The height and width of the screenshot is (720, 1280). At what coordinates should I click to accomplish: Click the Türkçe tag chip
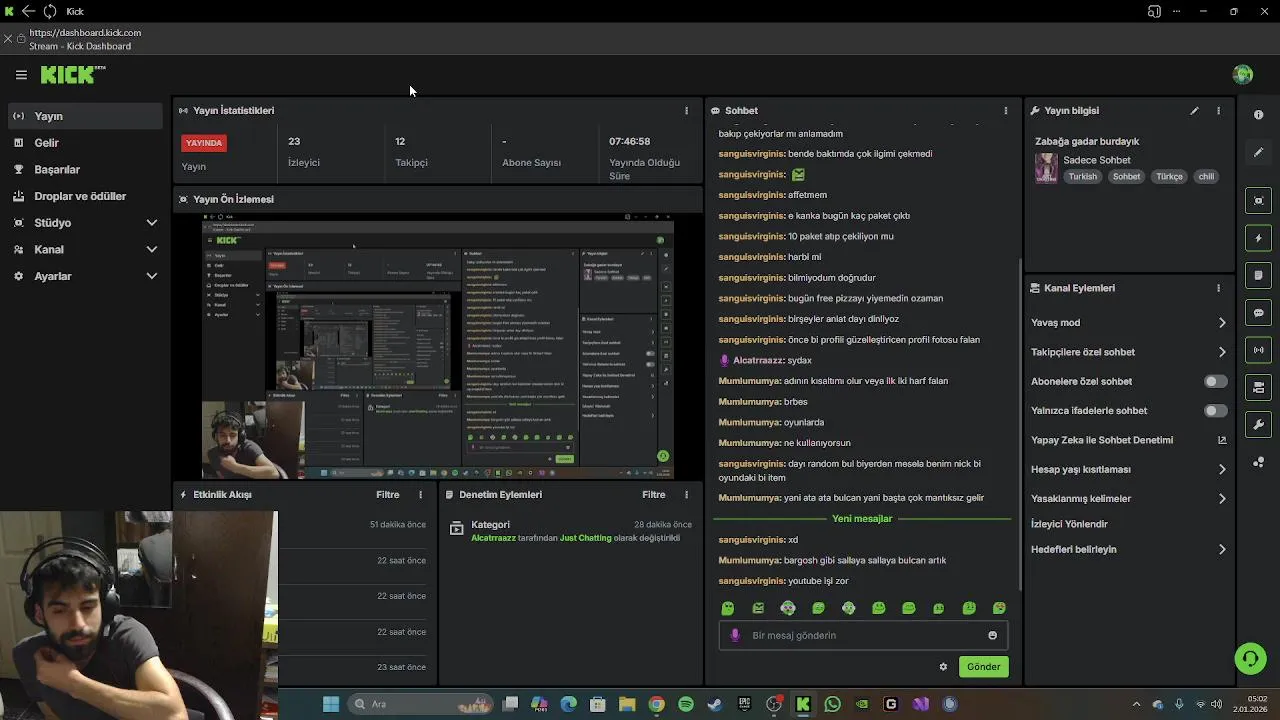(x=1169, y=177)
